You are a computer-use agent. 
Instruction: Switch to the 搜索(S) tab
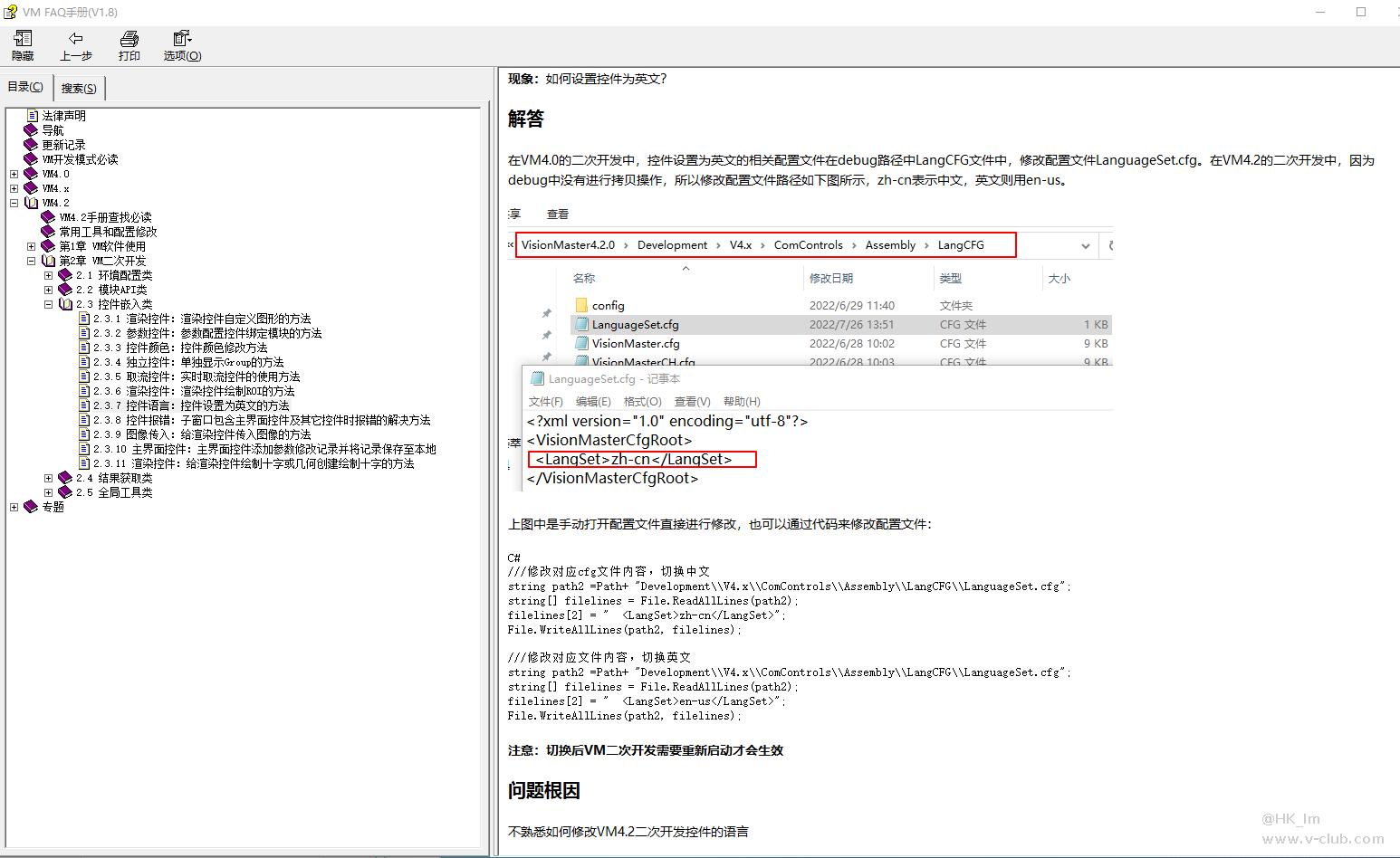tap(79, 88)
